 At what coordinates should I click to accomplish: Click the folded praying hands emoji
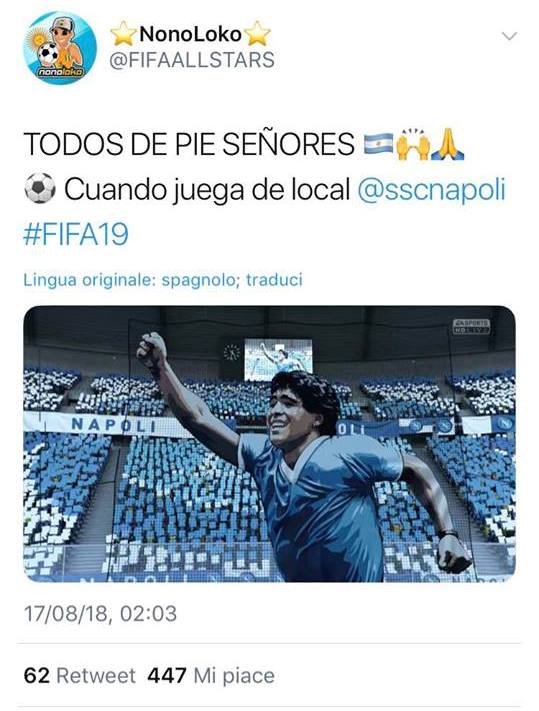(x=448, y=143)
